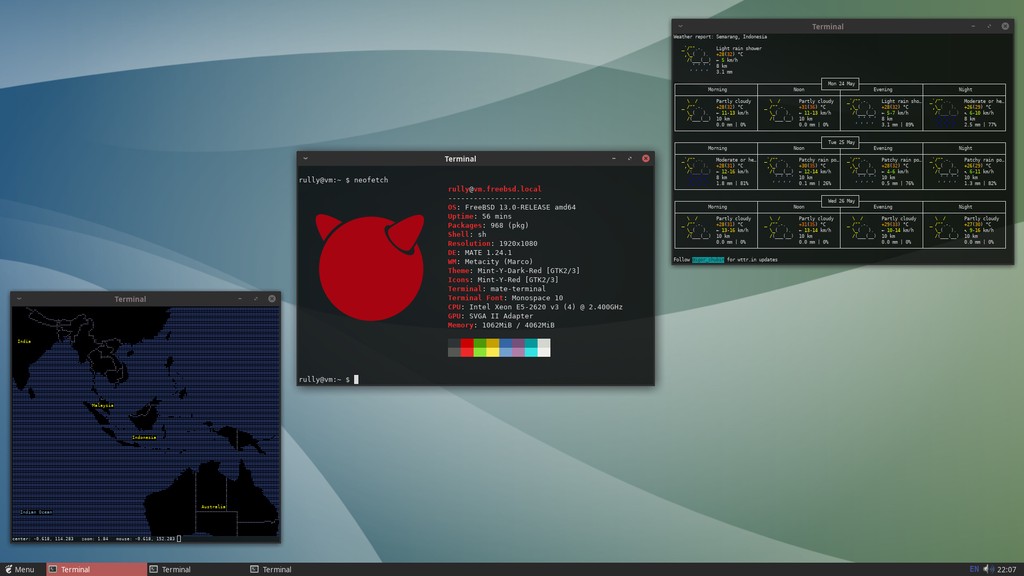Open window menu from the map Terminal titlebar icon
The height and width of the screenshot is (576, 1024).
coord(21,298)
